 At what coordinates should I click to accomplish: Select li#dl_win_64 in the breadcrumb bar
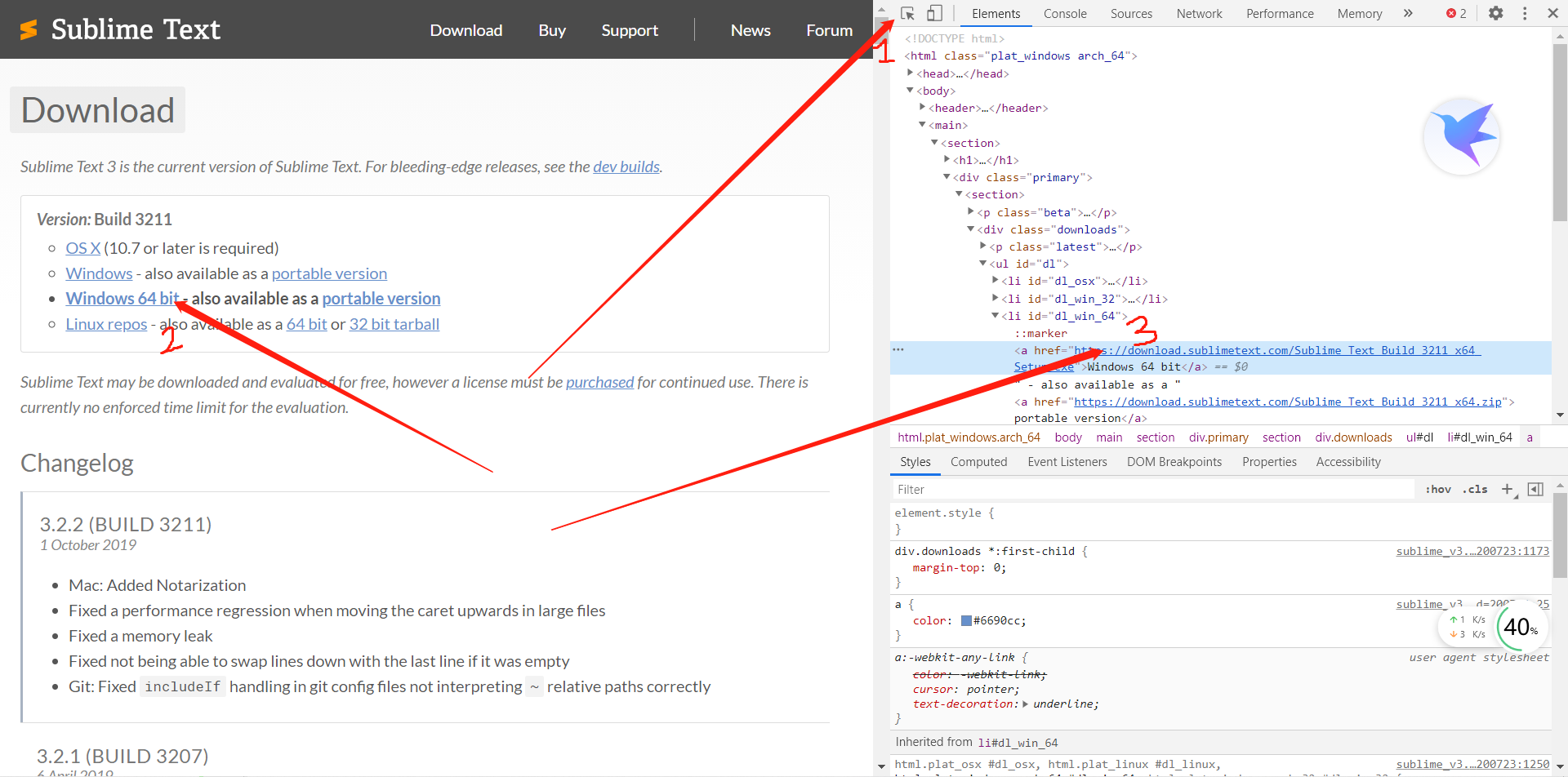[1480, 437]
